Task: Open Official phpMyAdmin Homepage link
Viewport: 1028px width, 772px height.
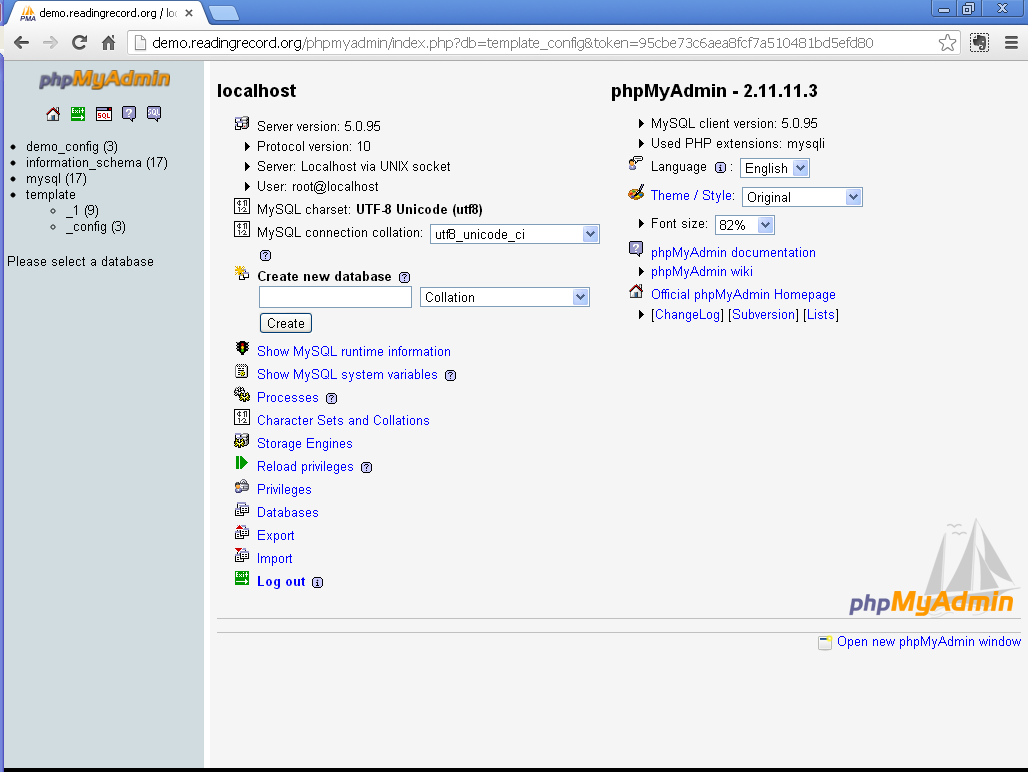Action: [743, 294]
